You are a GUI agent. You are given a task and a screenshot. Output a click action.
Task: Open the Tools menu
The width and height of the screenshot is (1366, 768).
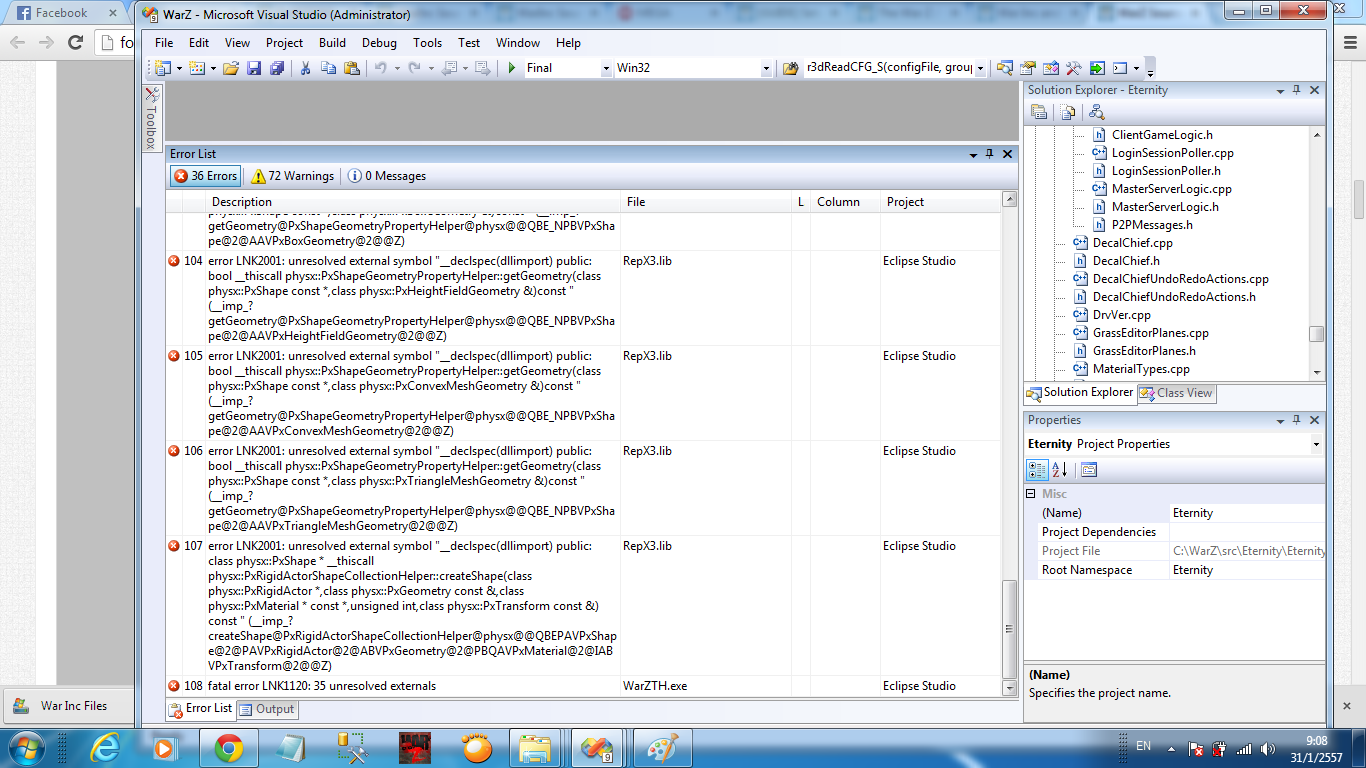tap(427, 43)
